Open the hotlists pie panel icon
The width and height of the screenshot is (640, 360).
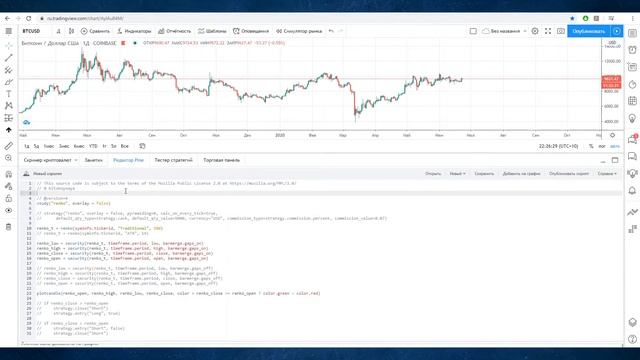pos(632,84)
